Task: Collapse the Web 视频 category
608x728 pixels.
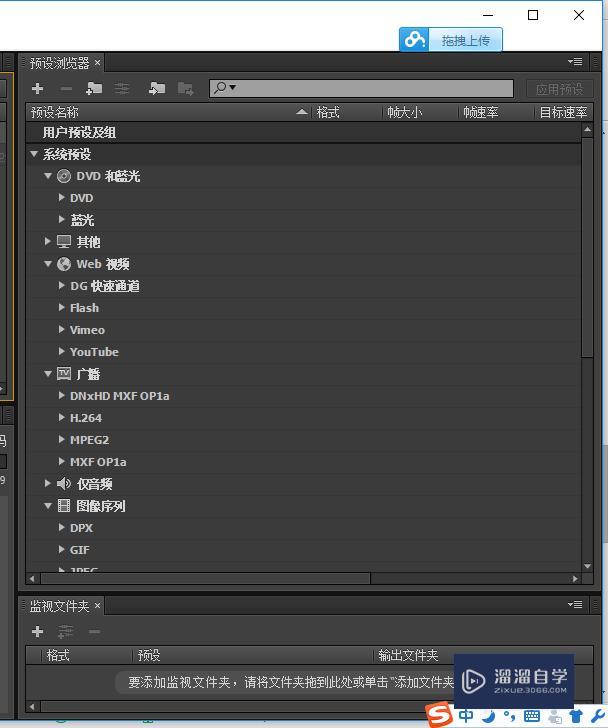Action: click(48, 263)
